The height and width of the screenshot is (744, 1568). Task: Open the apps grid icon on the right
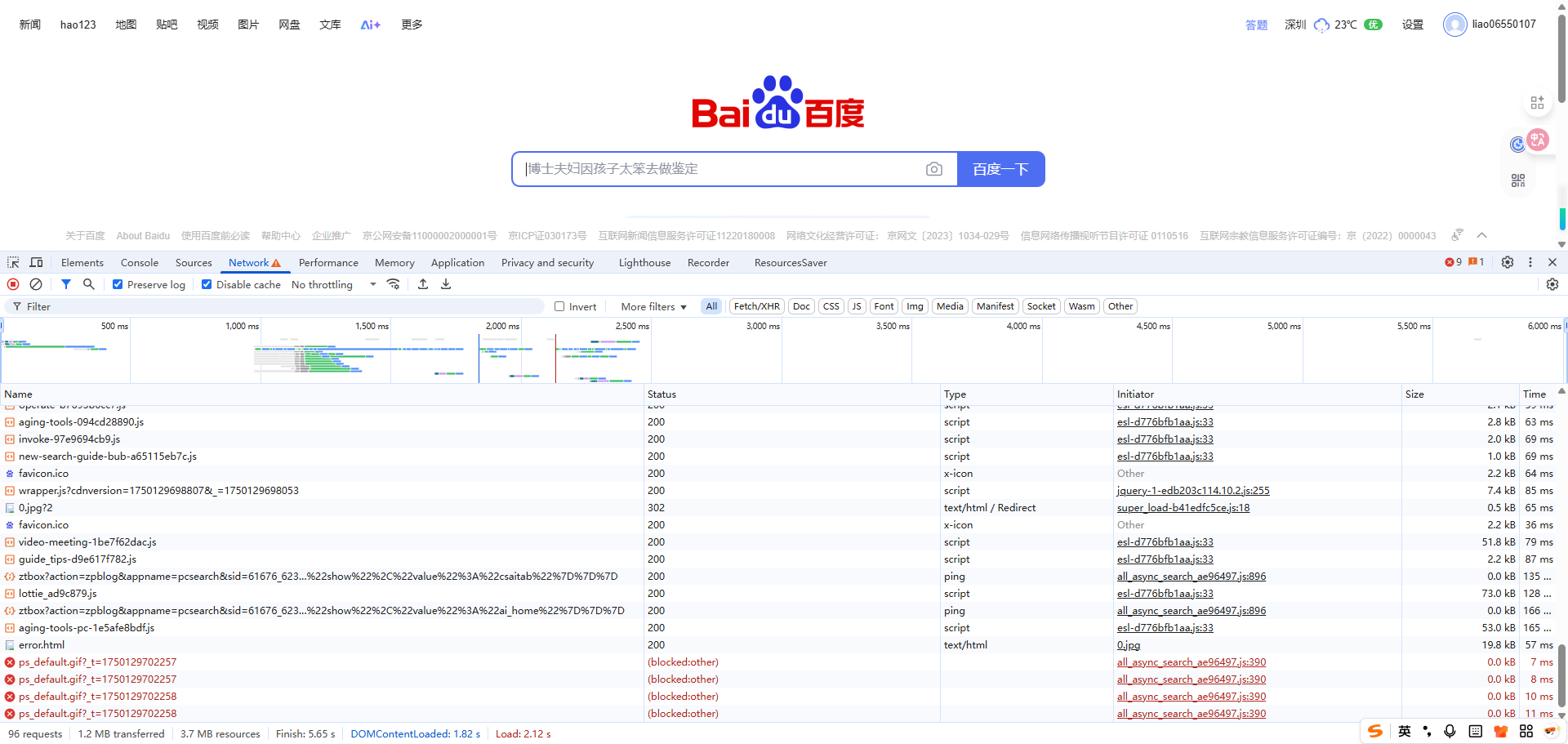pyautogui.click(x=1538, y=103)
